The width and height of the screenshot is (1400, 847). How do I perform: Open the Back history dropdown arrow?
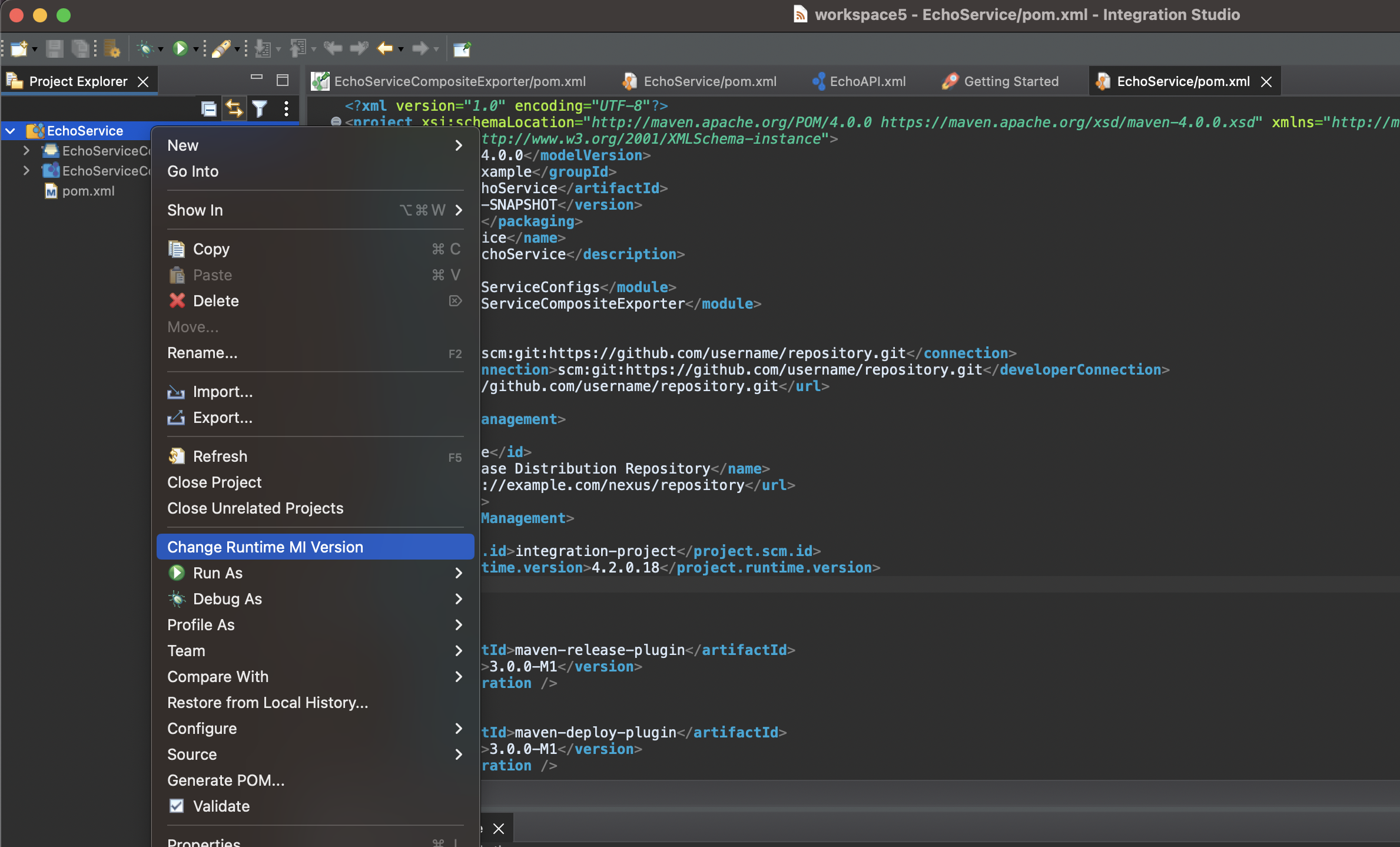[x=401, y=49]
